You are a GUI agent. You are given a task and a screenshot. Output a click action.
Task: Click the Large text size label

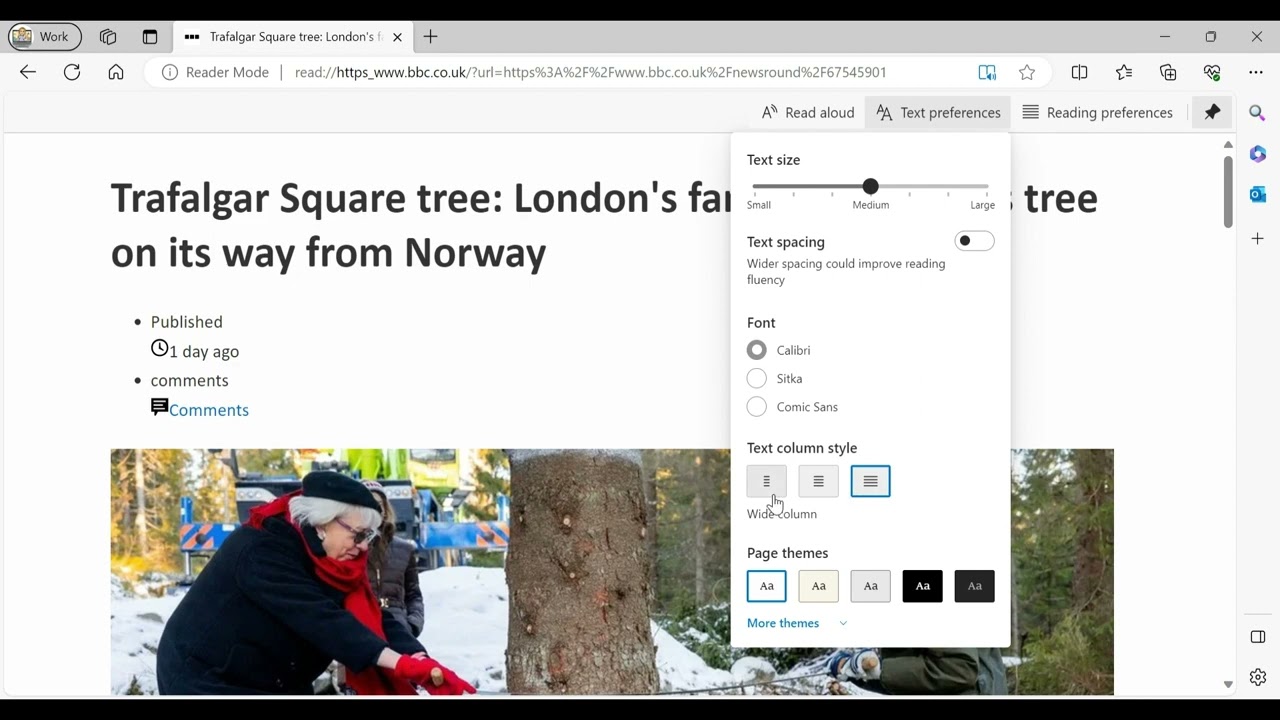click(982, 205)
